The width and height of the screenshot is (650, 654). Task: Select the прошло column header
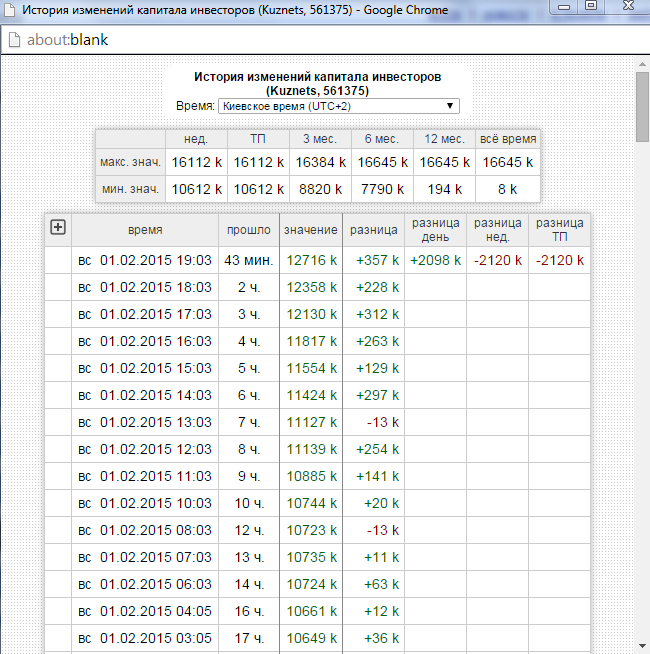coord(248,230)
